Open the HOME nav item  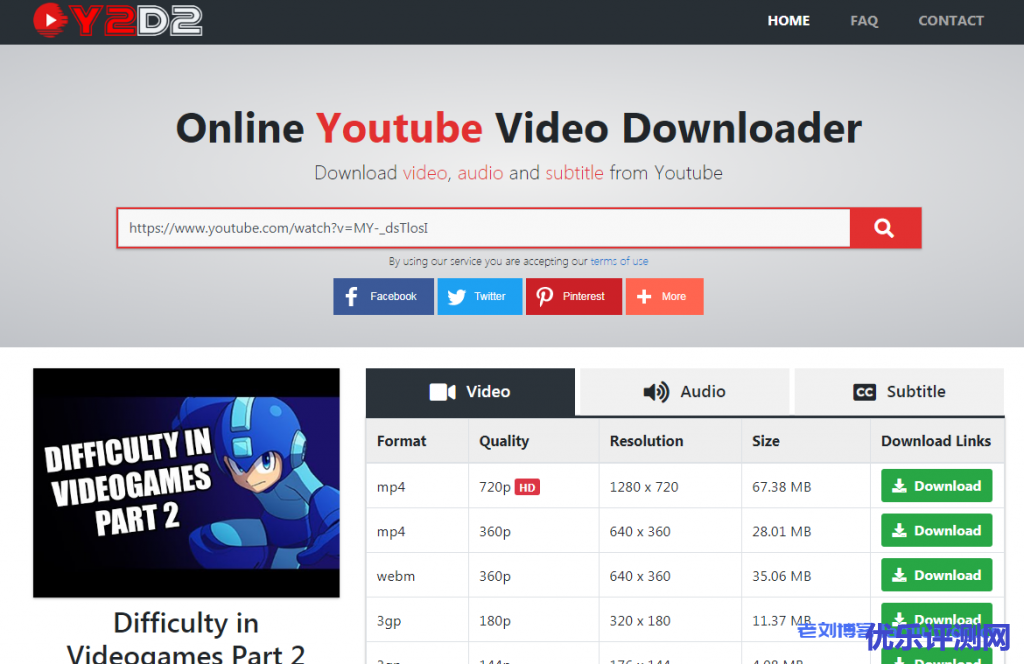click(788, 21)
